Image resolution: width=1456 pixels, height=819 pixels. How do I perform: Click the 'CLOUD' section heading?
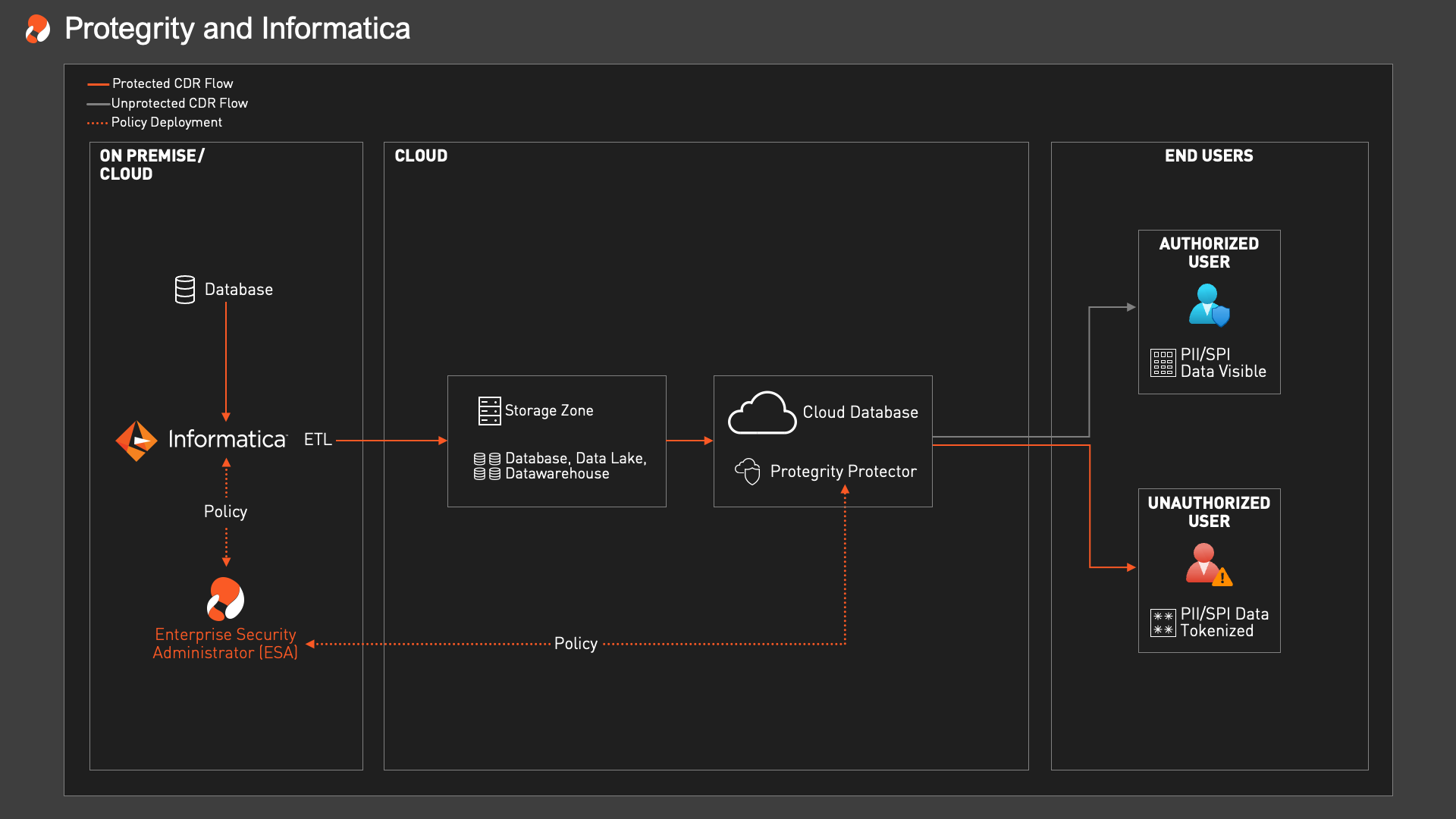421,155
